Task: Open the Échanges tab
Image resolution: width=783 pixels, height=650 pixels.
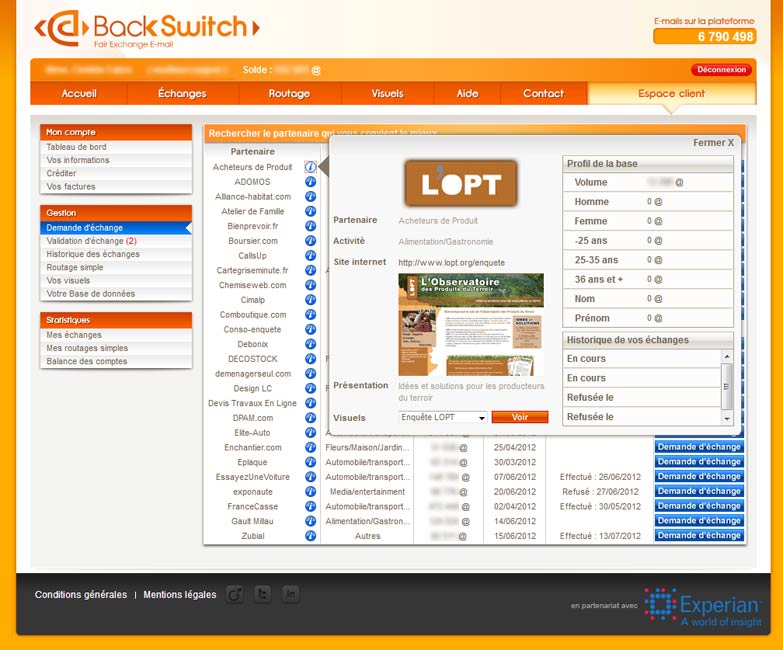Action: coord(182,93)
